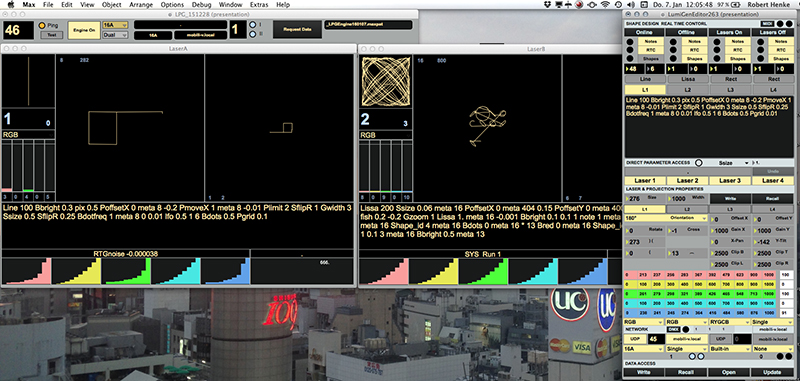Click the Undo button
Image resolution: width=800 pixels, height=381 pixels.
click(773, 172)
